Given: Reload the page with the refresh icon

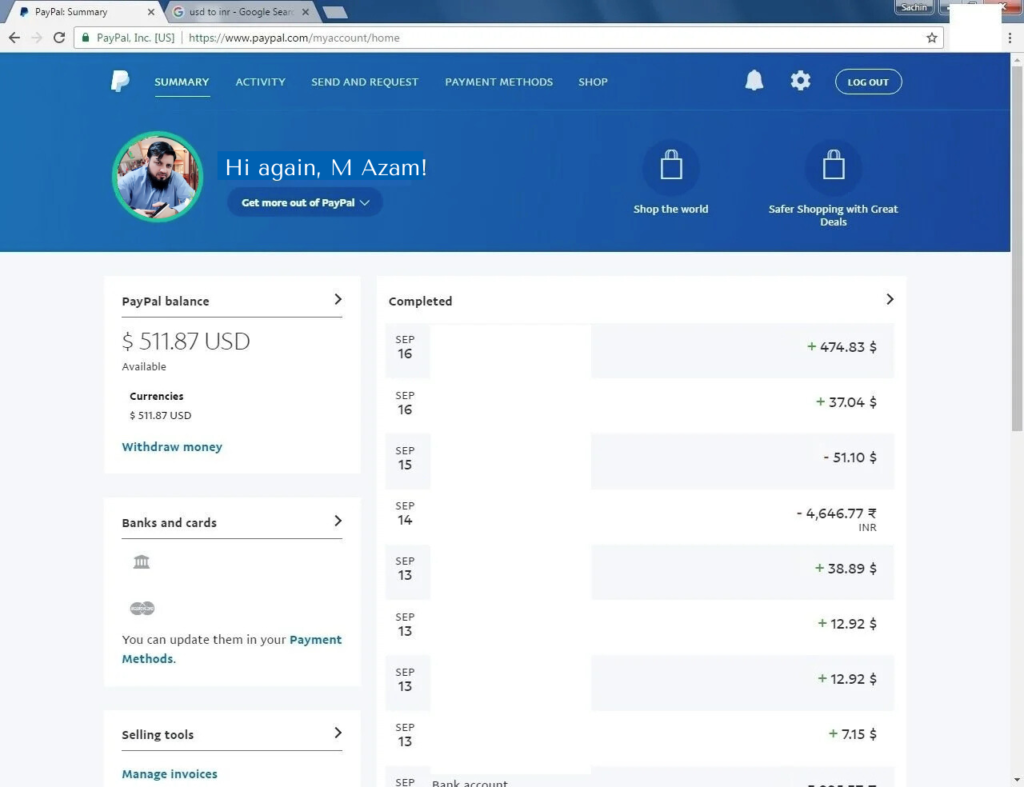Looking at the screenshot, I should point(59,38).
